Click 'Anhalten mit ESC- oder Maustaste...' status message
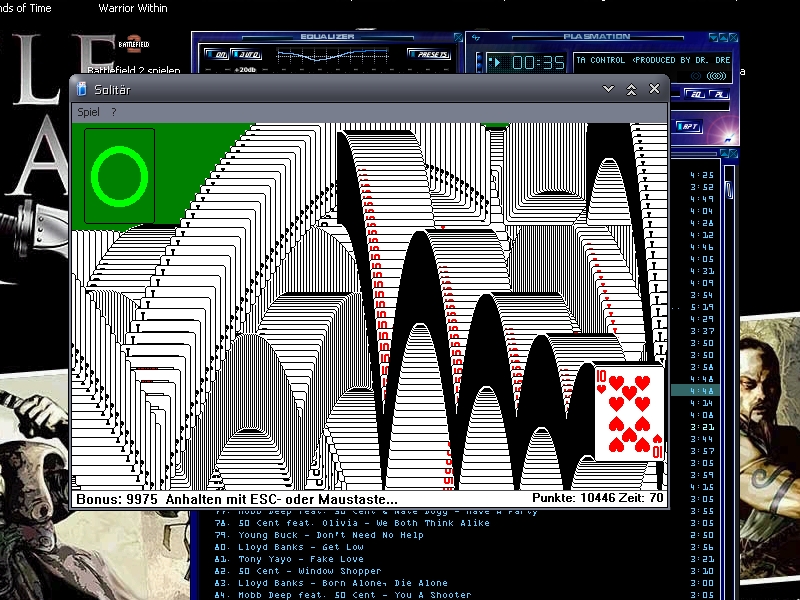 (x=281, y=498)
